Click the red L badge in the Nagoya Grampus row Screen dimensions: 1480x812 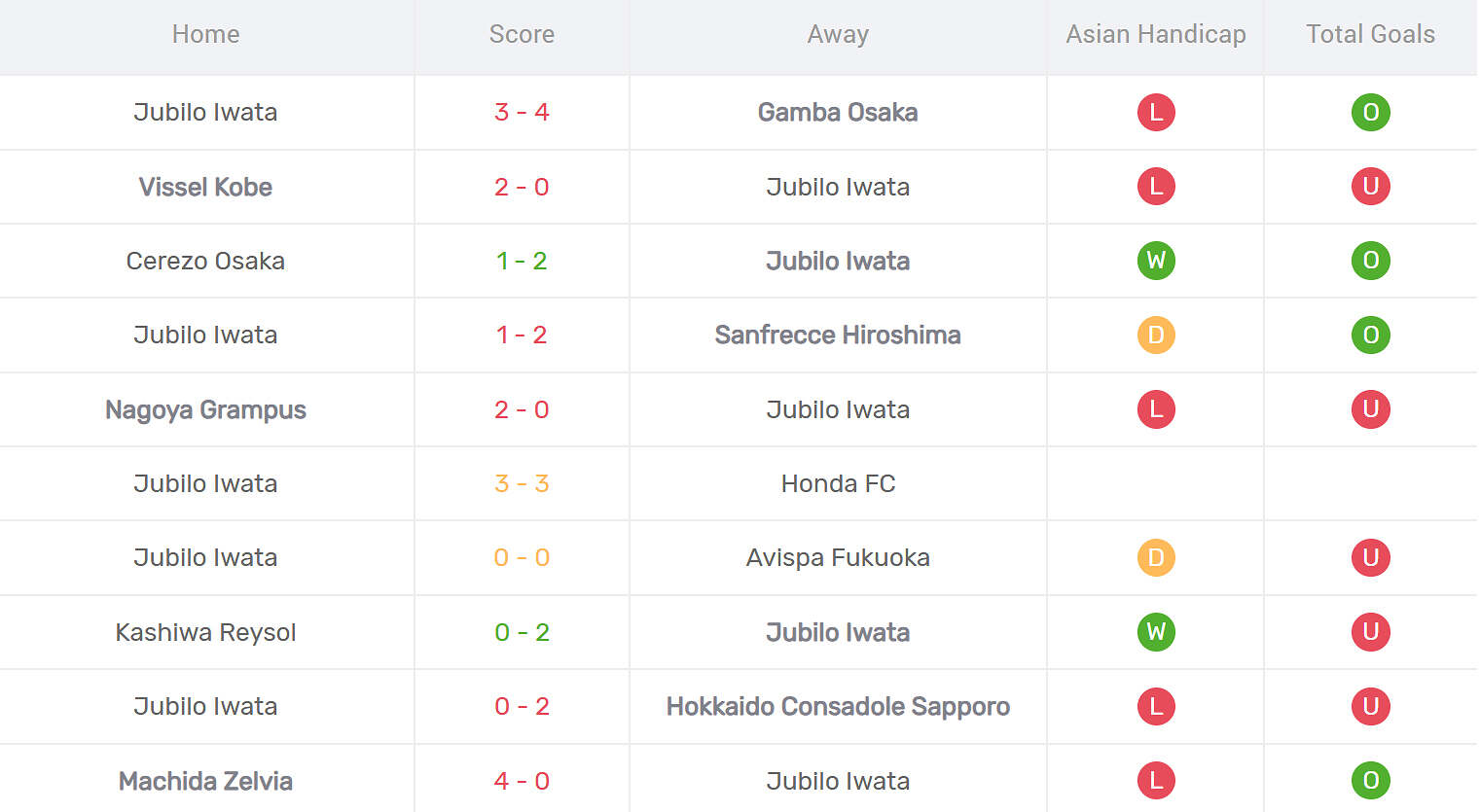[x=1156, y=409]
